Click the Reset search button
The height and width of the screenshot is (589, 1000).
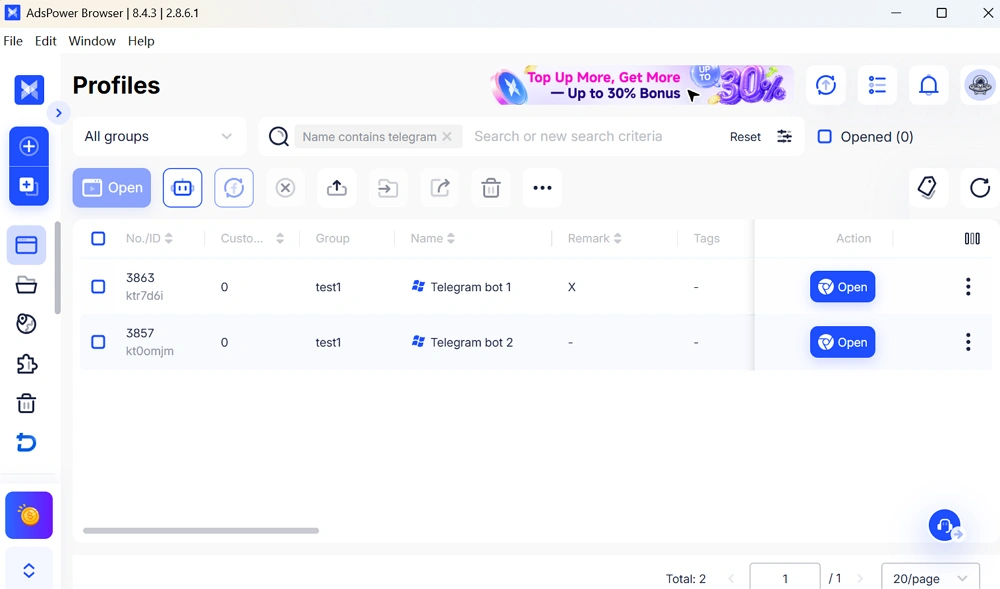click(x=745, y=136)
